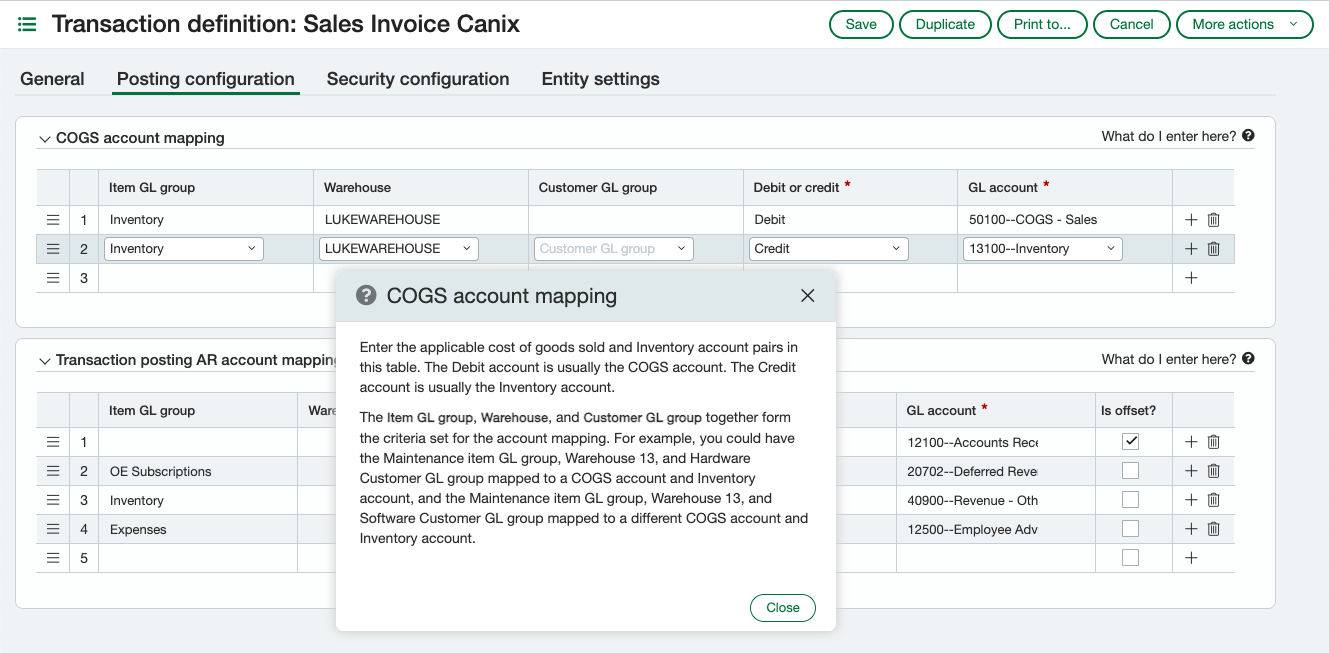Add row after COGS row 1

(x=1191, y=220)
